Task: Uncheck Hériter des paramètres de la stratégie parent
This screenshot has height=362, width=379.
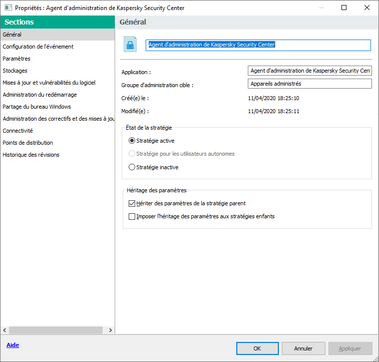Action: (x=132, y=203)
